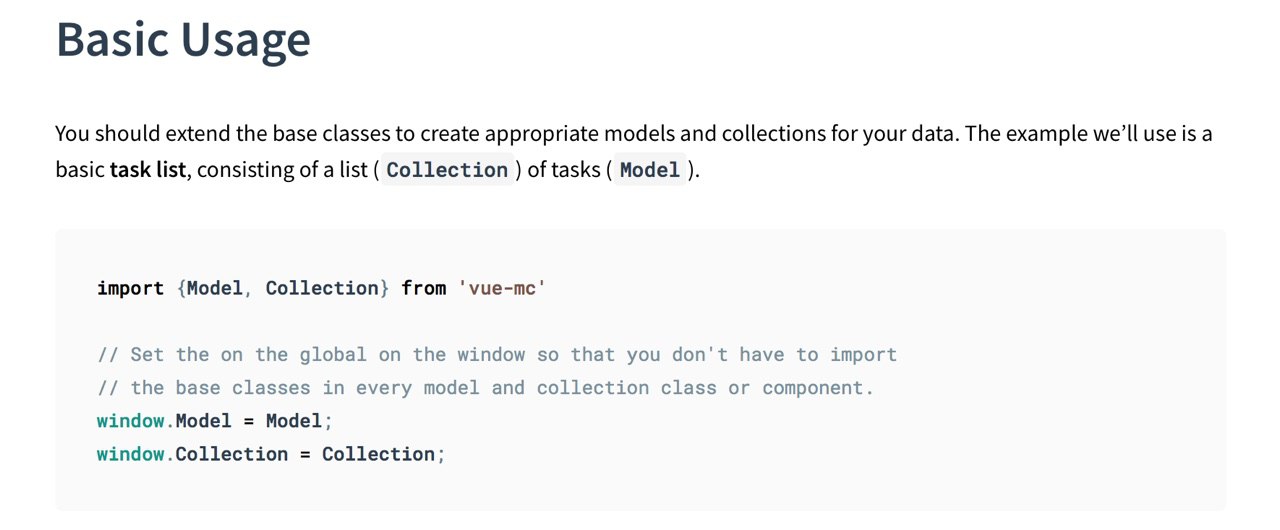Image resolution: width=1280 pixels, height=530 pixels.
Task: Click '{Model,' in the import statement
Action: [215, 288]
